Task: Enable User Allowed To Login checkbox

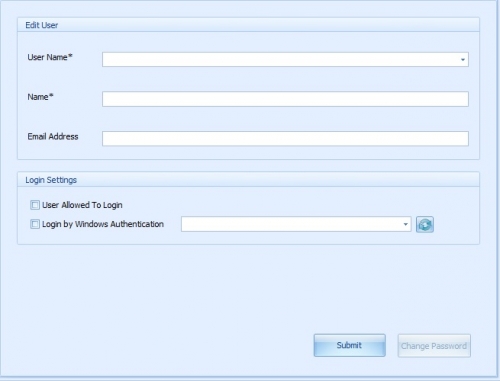Action: pos(35,205)
